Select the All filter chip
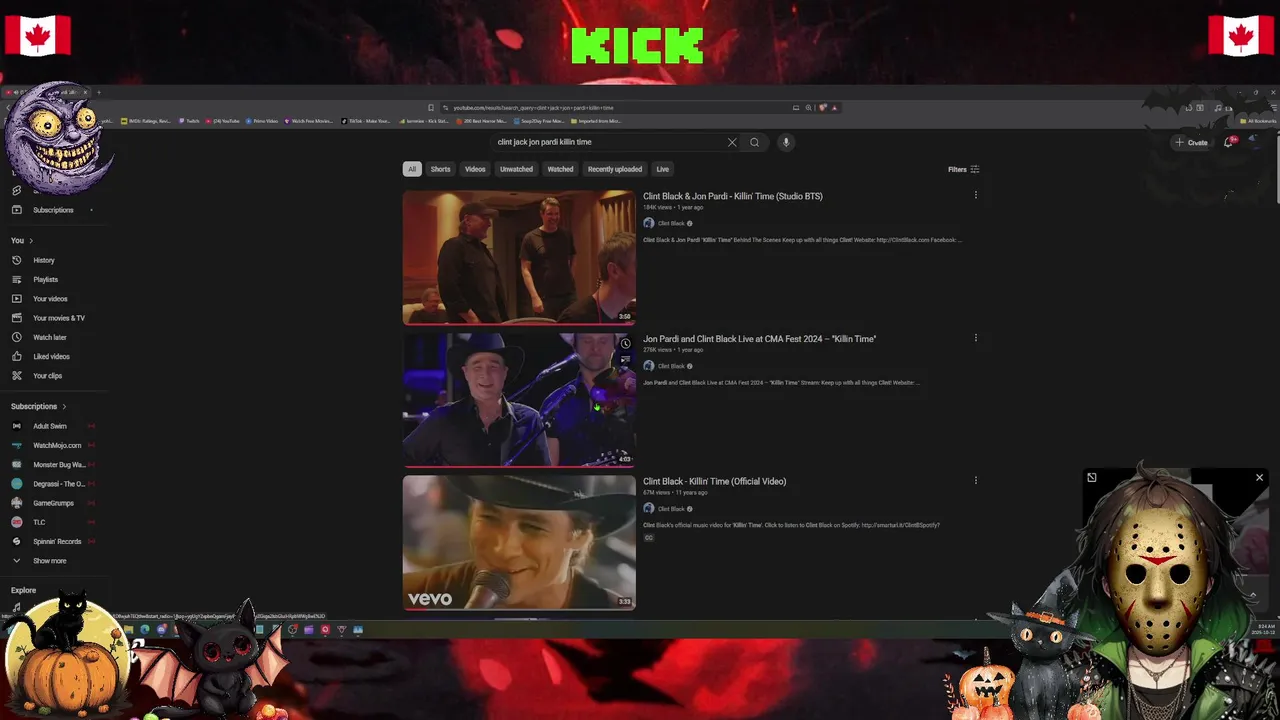Viewport: 1280px width, 720px height. click(411, 169)
